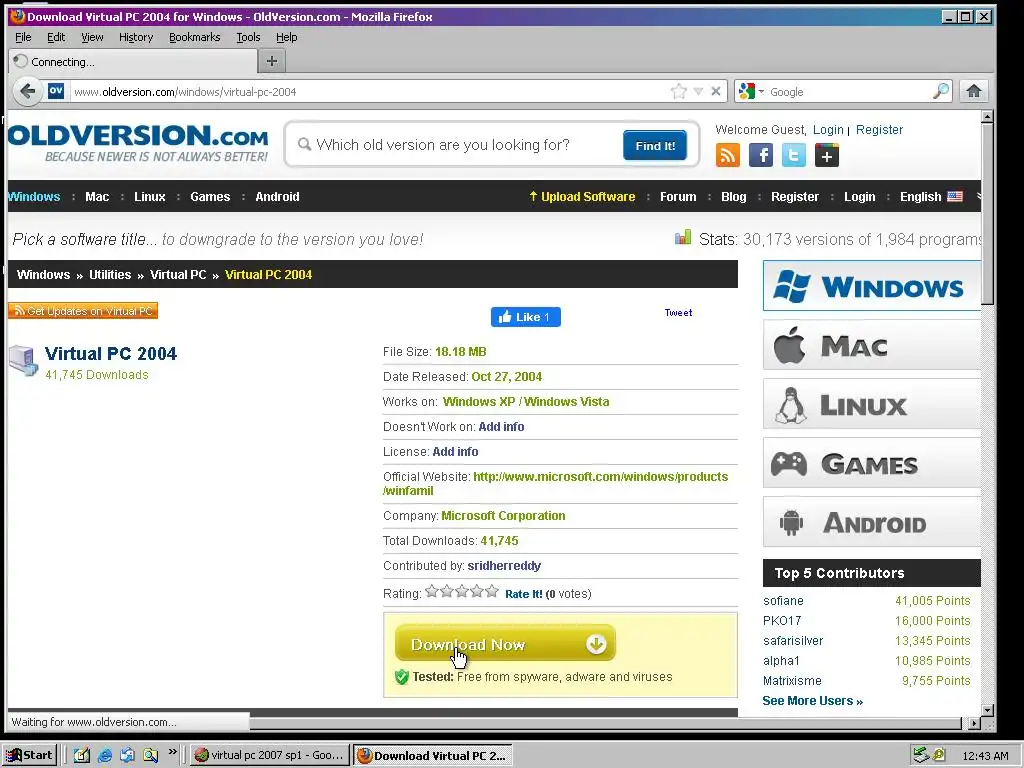This screenshot has width=1024, height=768.
Task: Click See More Users link
Action: pyautogui.click(x=812, y=701)
